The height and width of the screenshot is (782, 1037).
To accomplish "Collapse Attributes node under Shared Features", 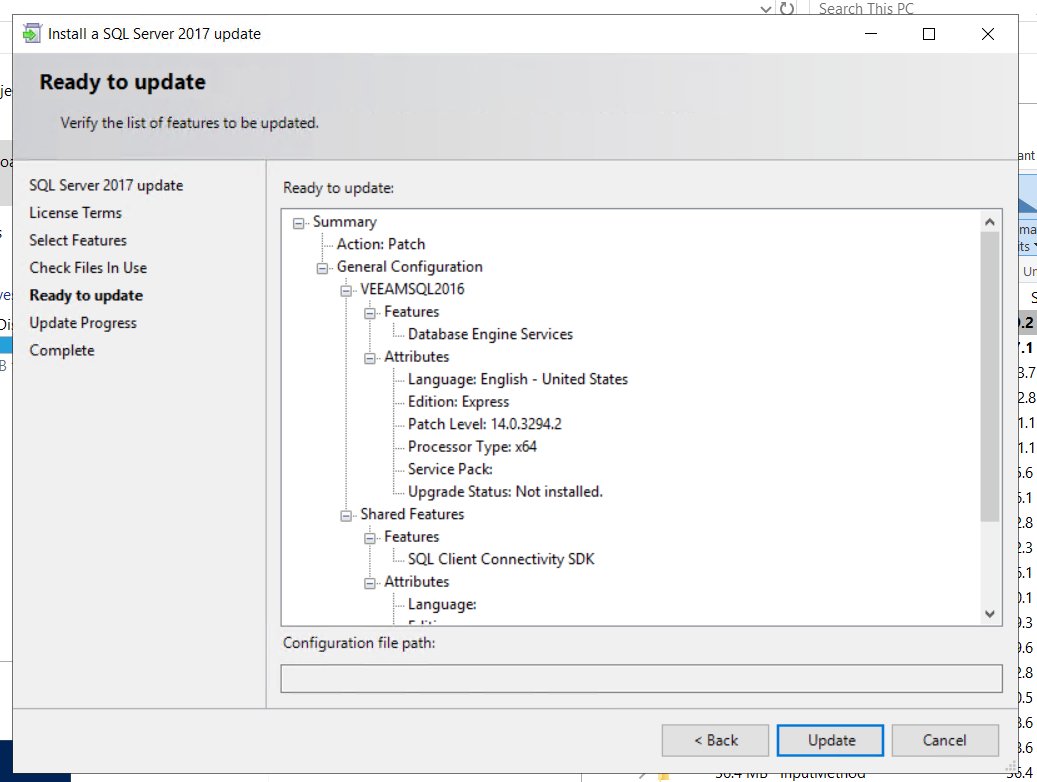I will tap(370, 584).
